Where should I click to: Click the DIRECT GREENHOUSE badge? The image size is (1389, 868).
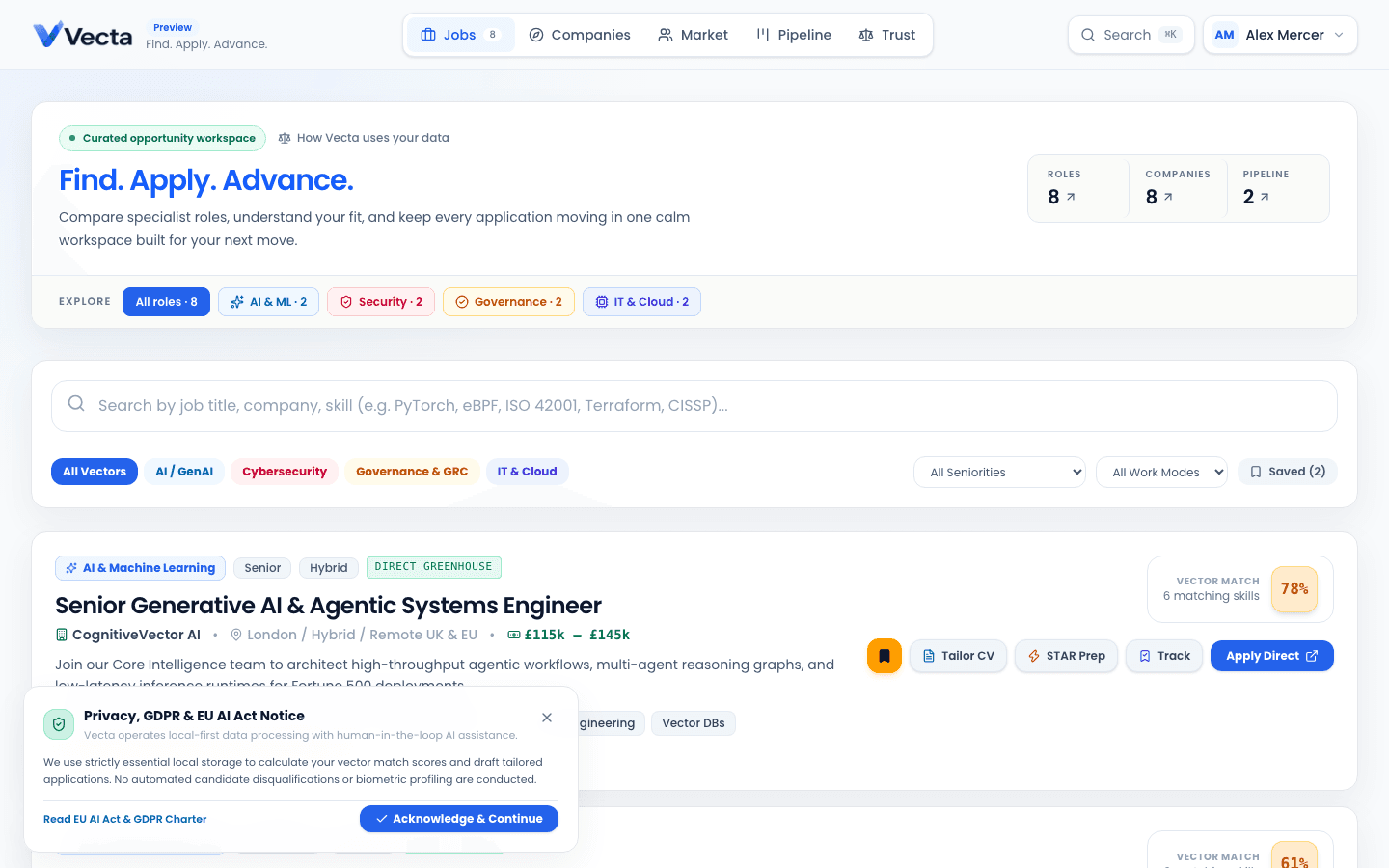pos(434,567)
